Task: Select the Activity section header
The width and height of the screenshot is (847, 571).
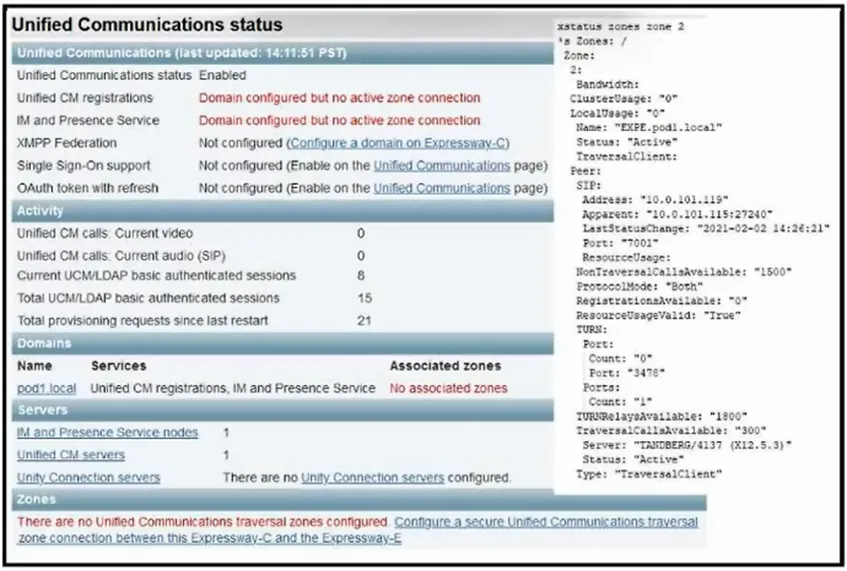Action: click(x=283, y=211)
